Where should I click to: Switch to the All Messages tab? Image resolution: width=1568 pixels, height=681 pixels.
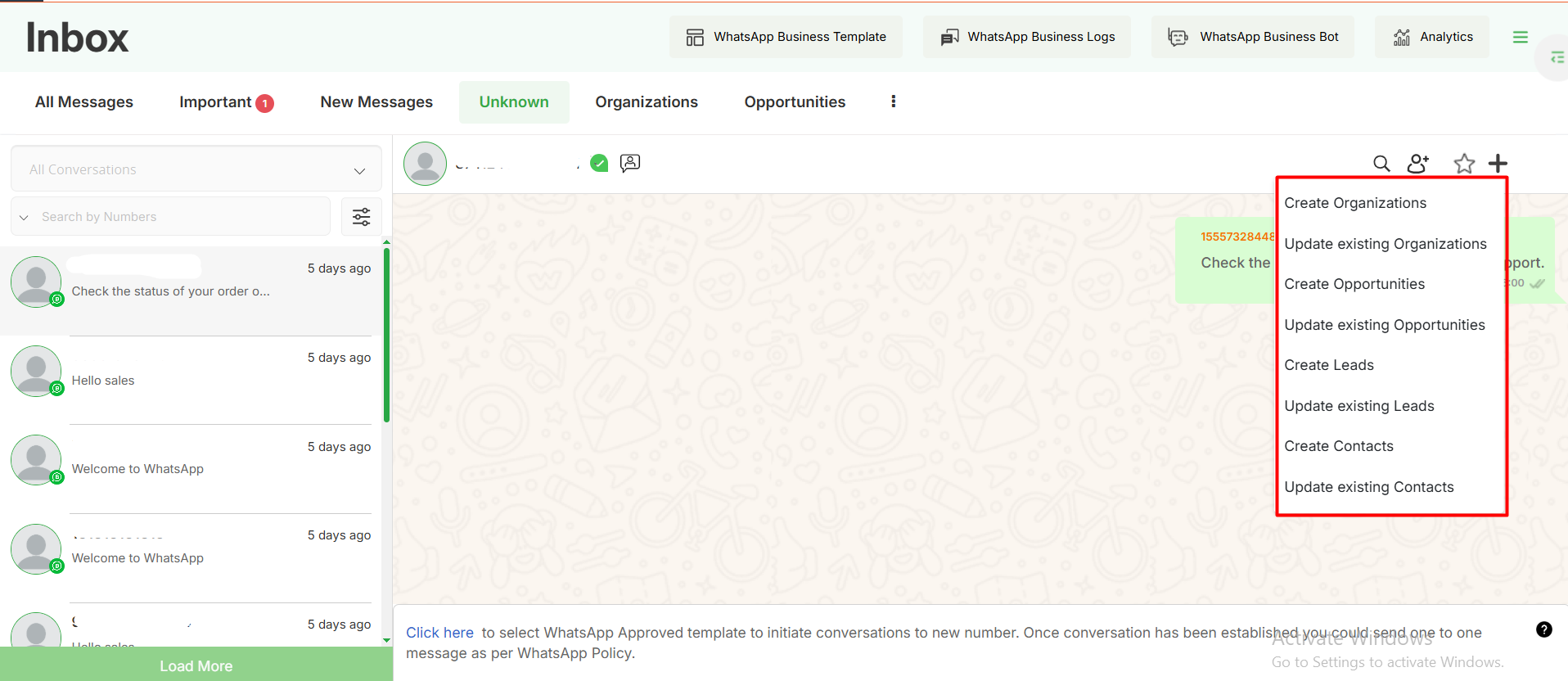coord(84,102)
